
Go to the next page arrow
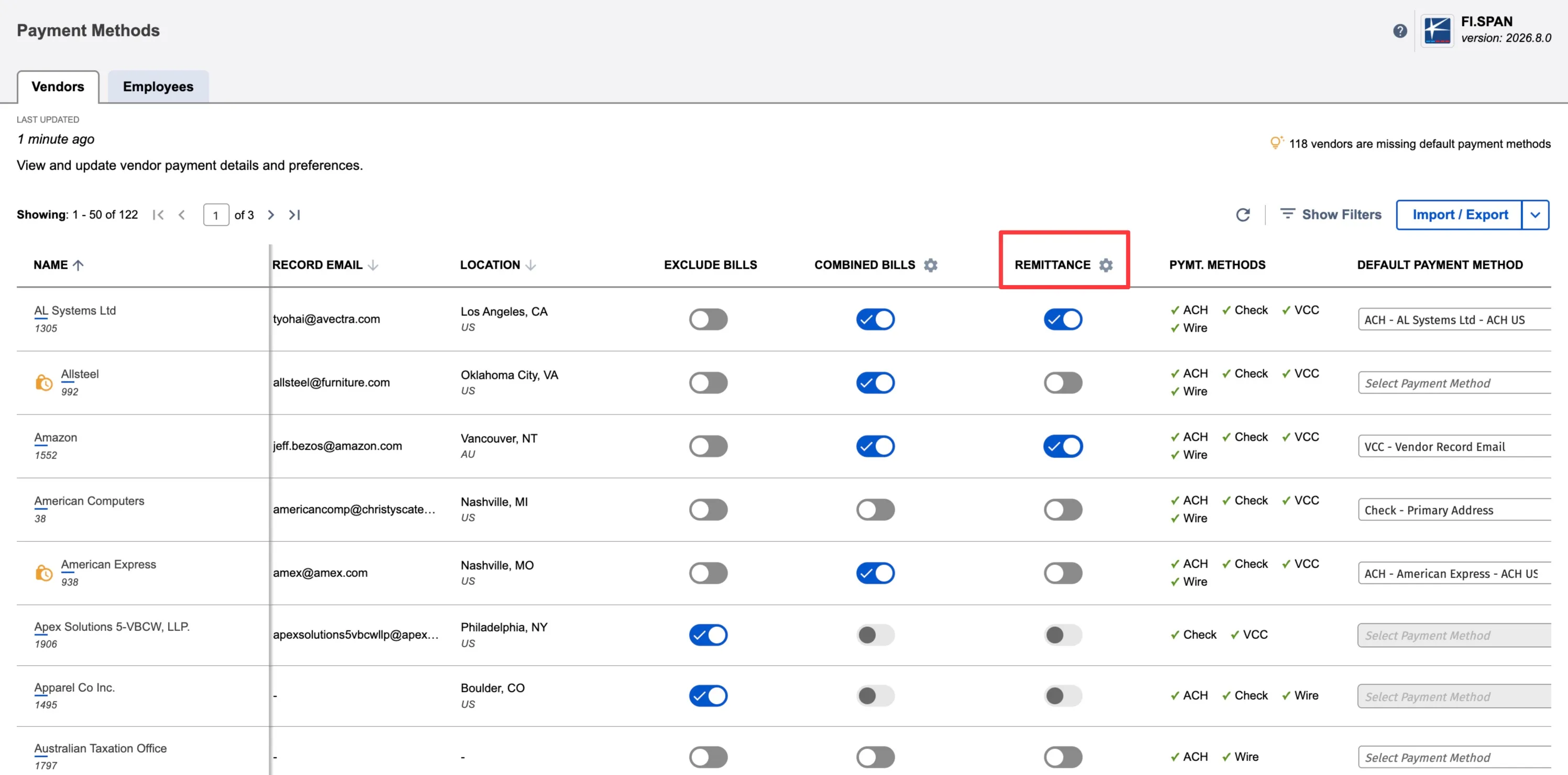pyautogui.click(x=271, y=215)
